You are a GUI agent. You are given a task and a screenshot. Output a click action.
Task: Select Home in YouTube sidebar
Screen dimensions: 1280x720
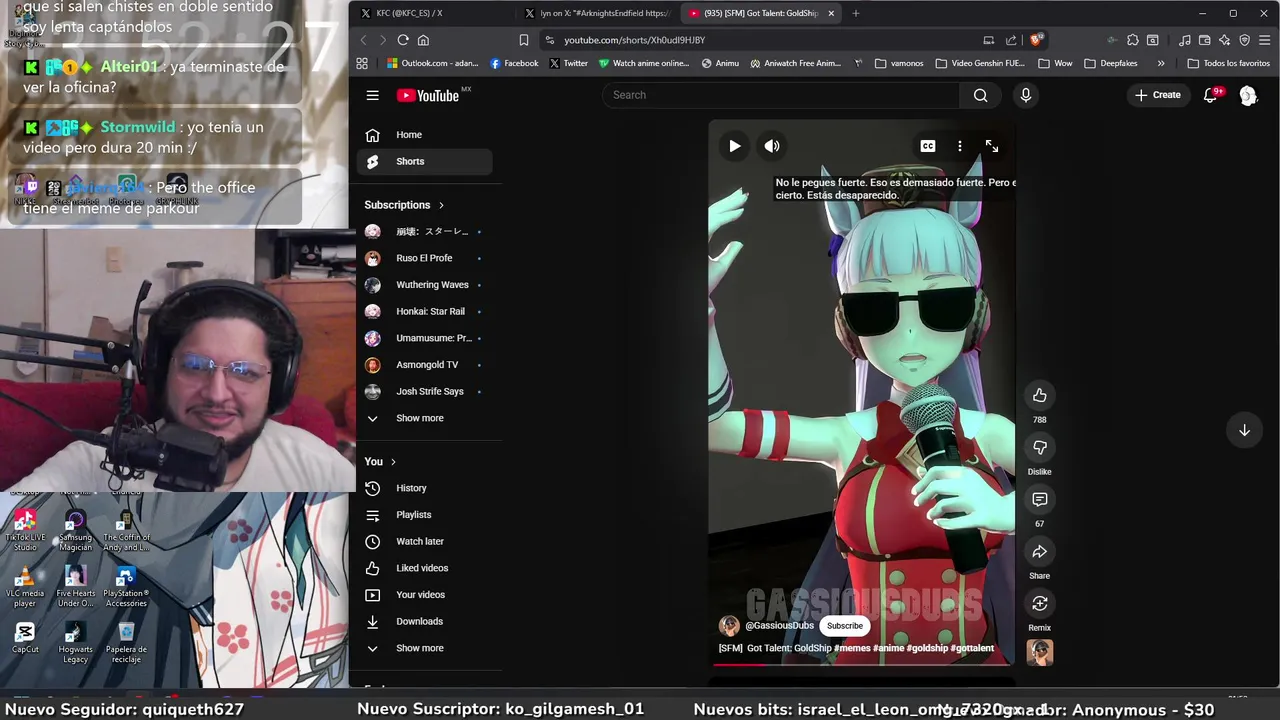point(424,135)
